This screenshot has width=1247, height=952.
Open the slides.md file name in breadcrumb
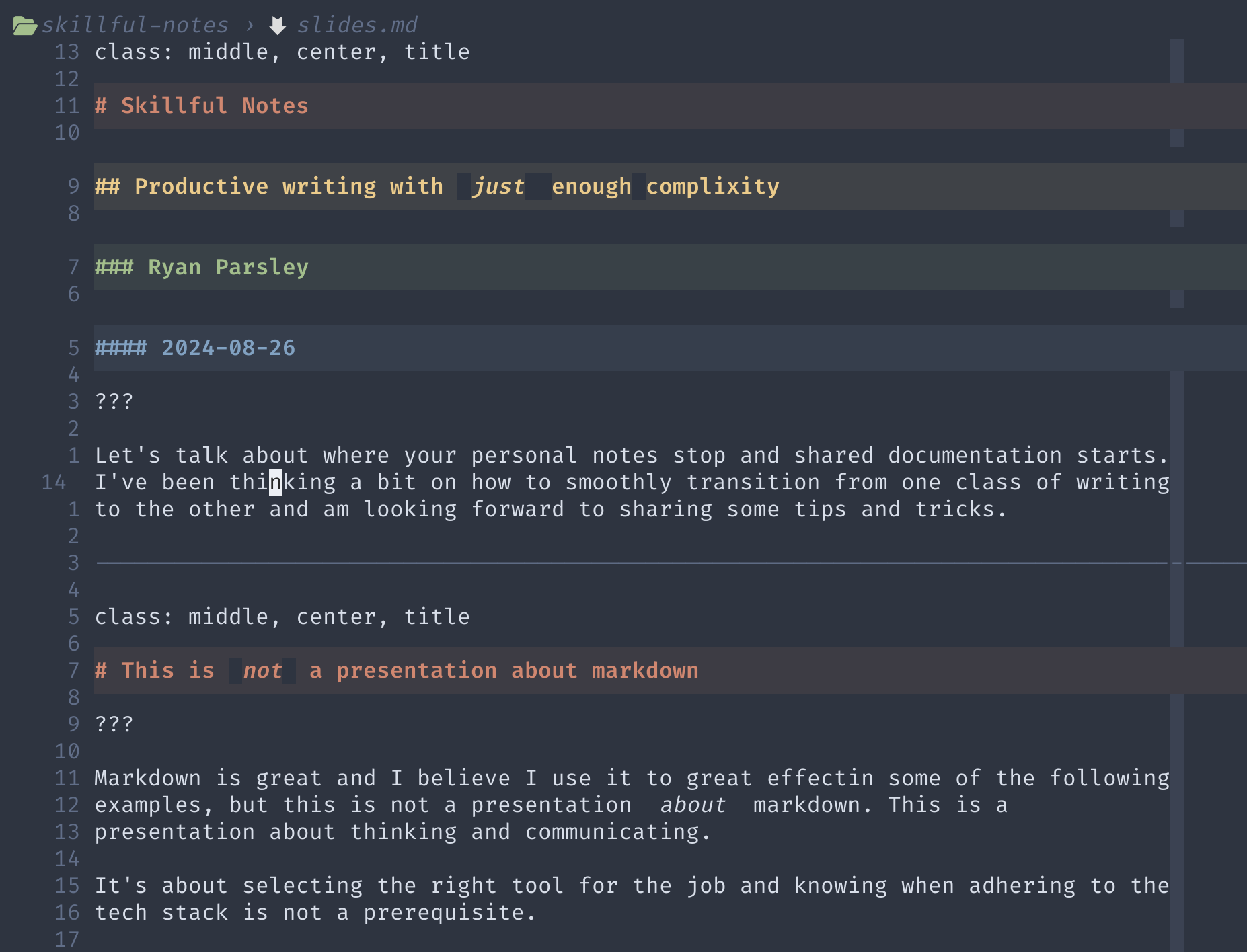tap(358, 24)
